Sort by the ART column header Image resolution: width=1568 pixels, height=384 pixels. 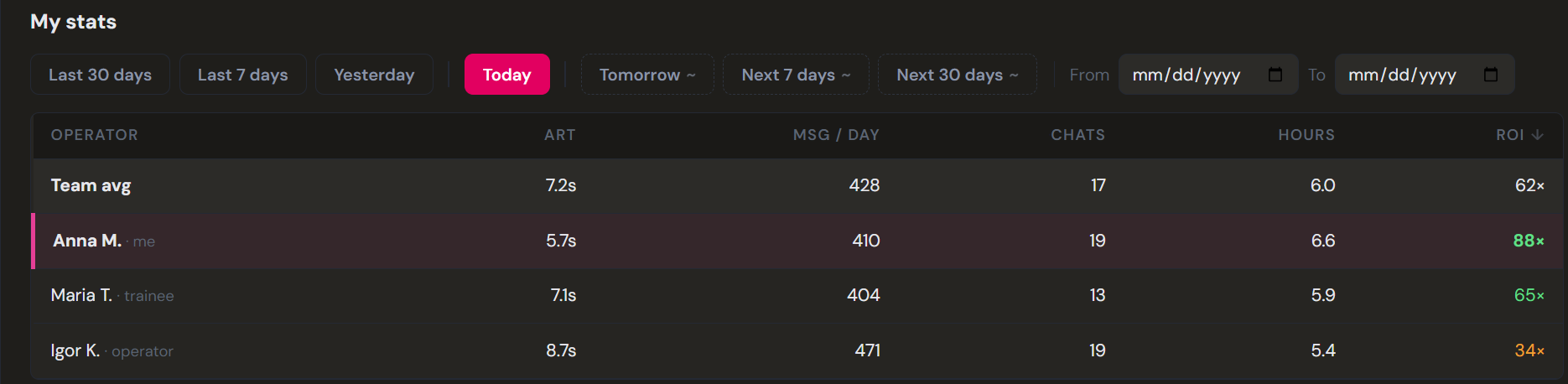pyautogui.click(x=560, y=135)
